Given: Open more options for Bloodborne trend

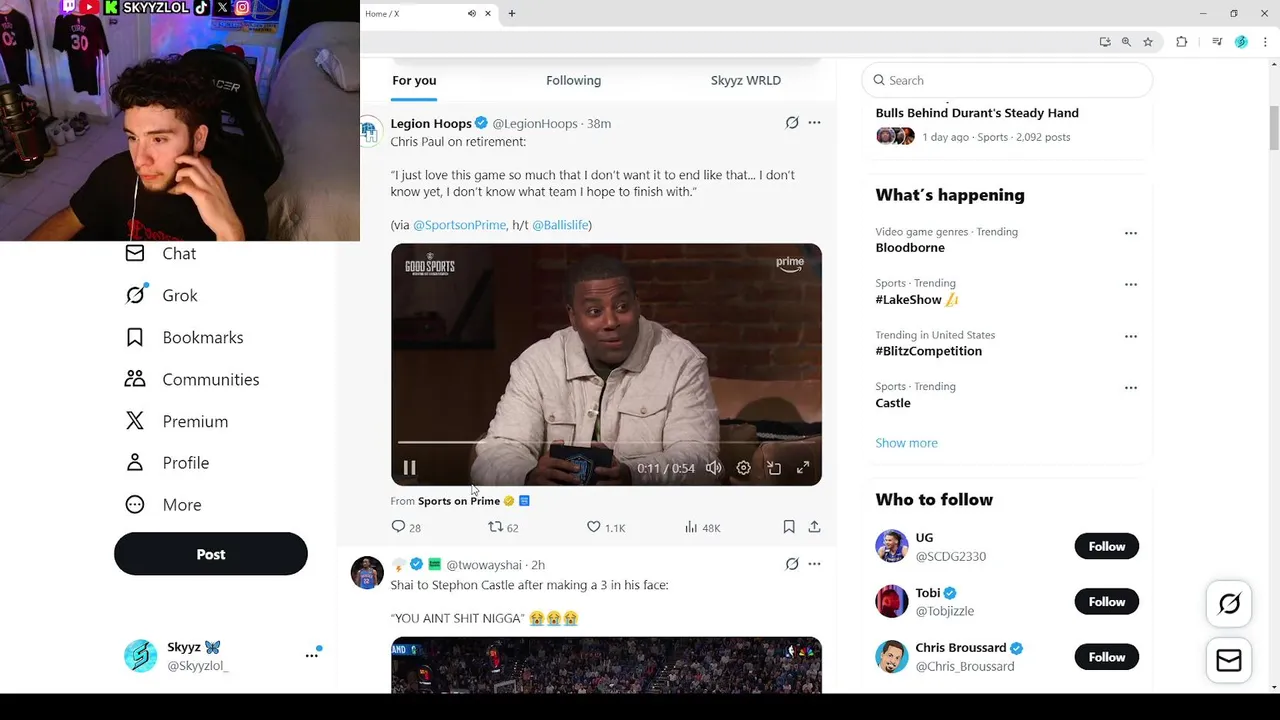Looking at the screenshot, I should [1131, 233].
